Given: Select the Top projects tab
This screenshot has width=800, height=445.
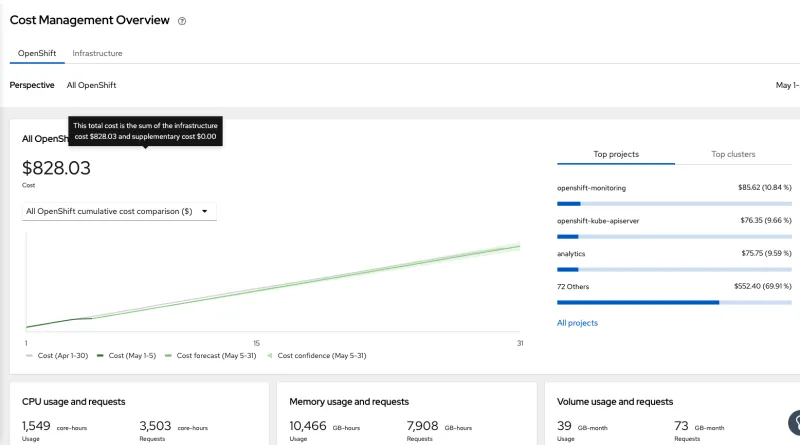Looking at the screenshot, I should click(615, 154).
